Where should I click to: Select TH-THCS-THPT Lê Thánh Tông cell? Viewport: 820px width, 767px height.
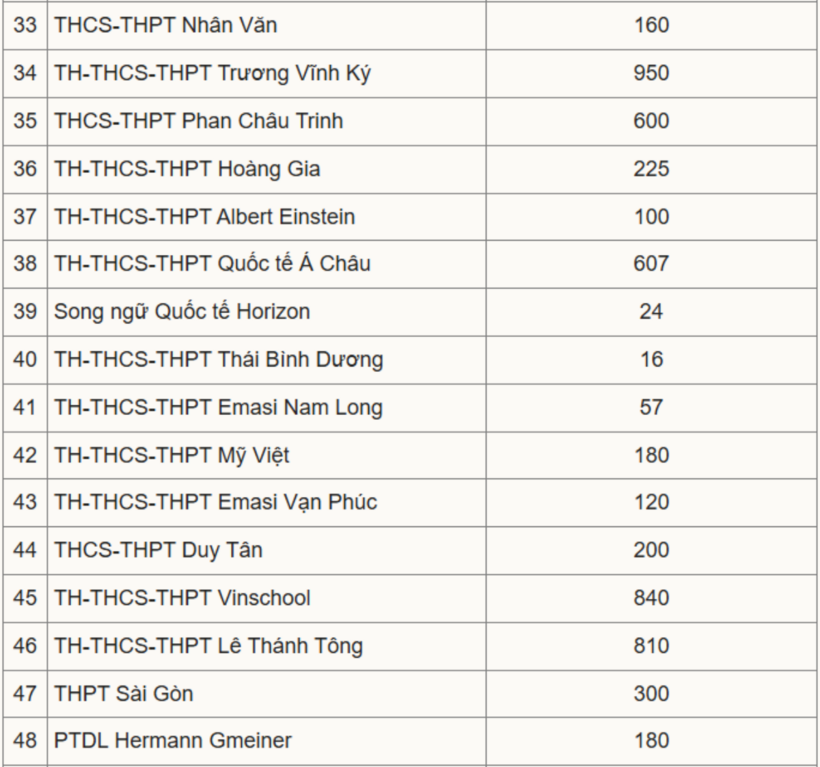tap(208, 646)
